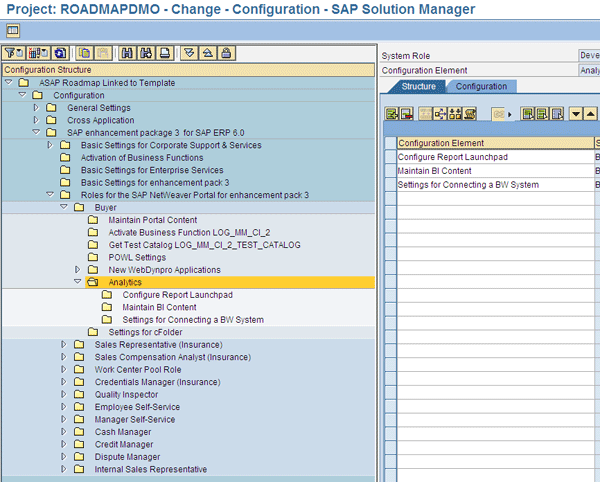Expand Basic Settings for Corporate Support & Services
This screenshot has width=600, height=482.
coord(50,145)
